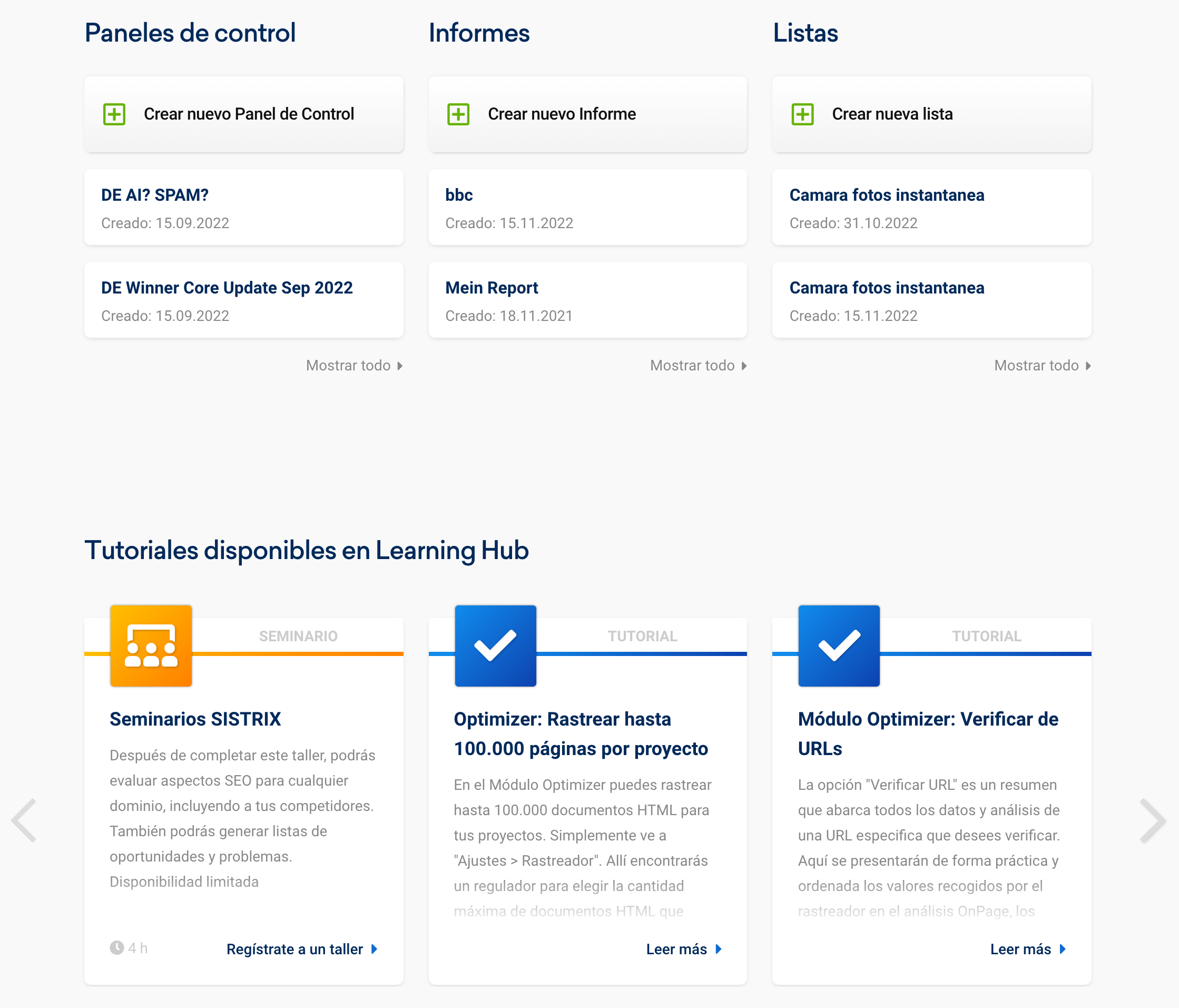Click the orange Seminario audience icon
This screenshot has width=1179, height=1008.
tap(151, 645)
